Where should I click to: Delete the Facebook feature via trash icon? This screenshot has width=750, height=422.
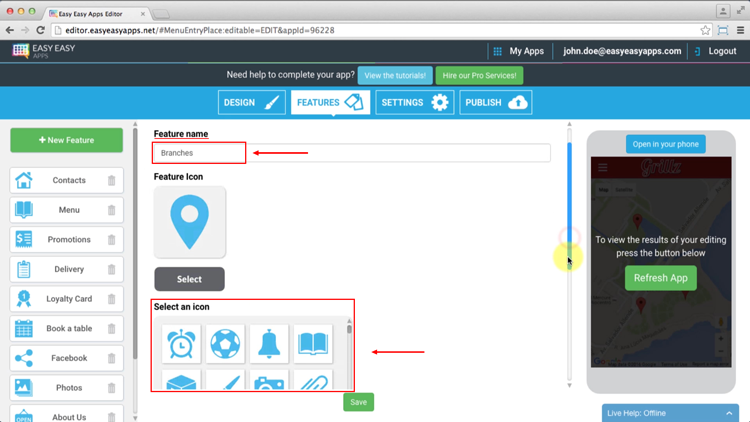(x=111, y=358)
